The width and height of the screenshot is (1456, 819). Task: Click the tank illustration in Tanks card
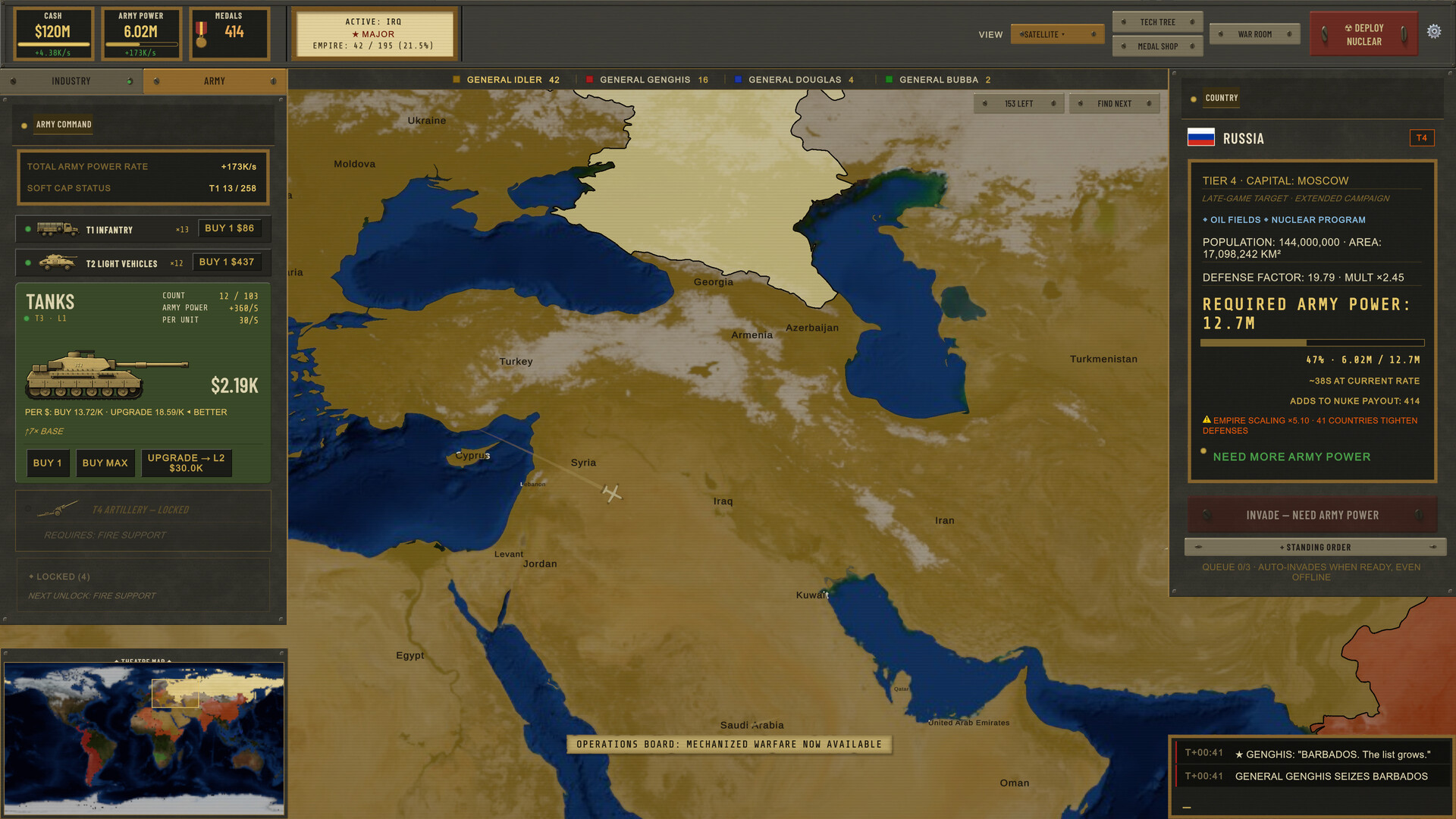click(106, 375)
